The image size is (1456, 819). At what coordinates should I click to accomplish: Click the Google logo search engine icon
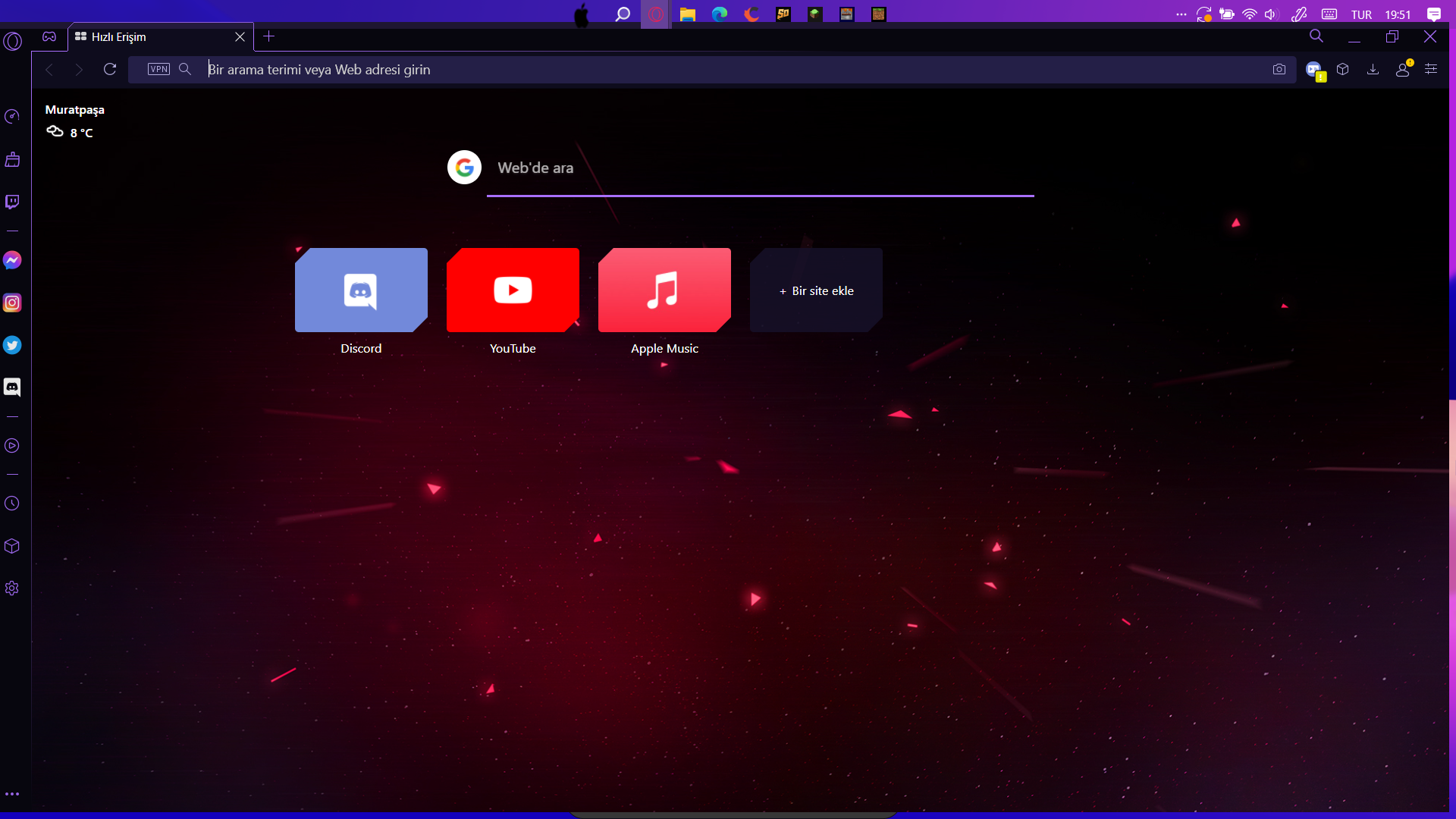(464, 168)
